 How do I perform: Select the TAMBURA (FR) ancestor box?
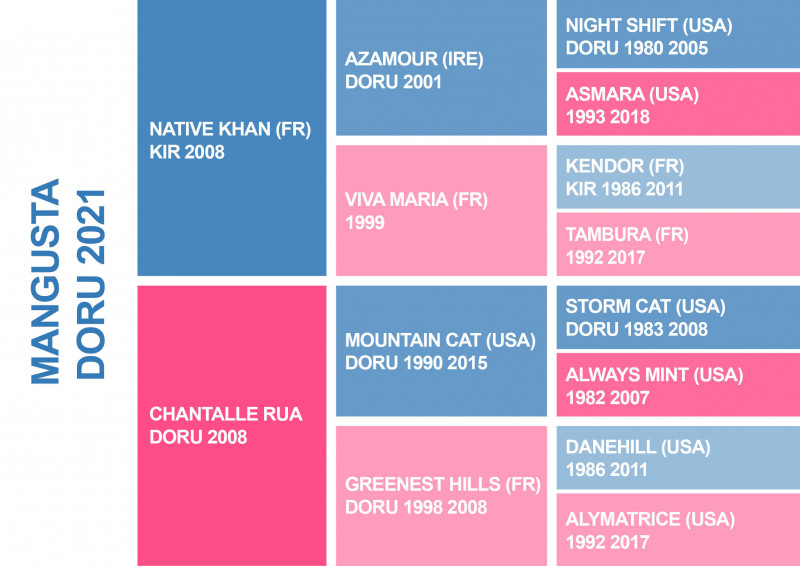click(678, 244)
